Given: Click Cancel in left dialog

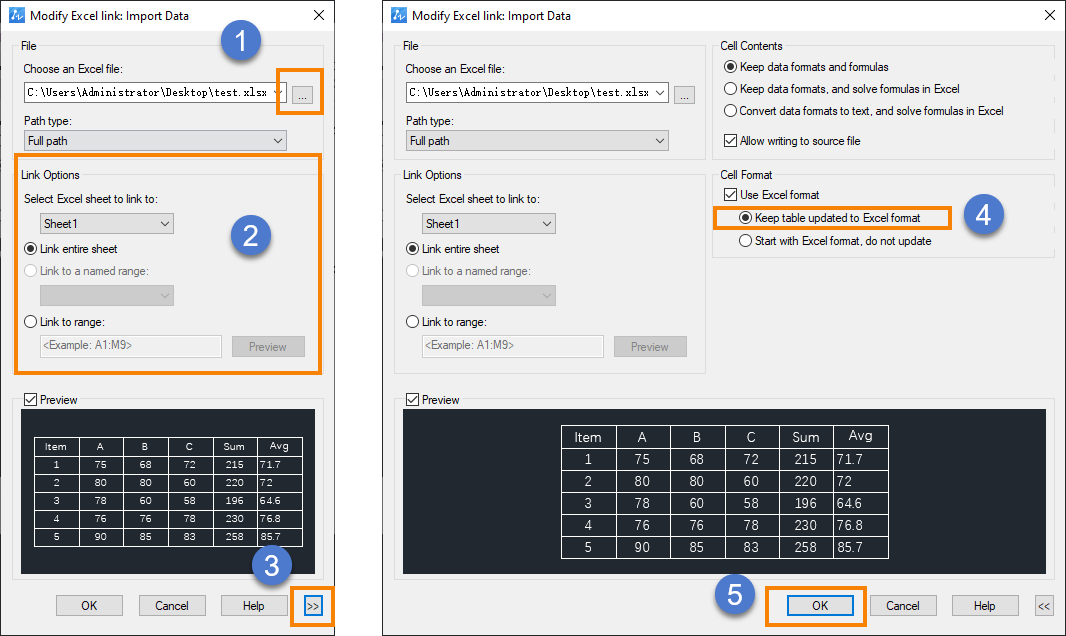Looking at the screenshot, I should pos(172,605).
